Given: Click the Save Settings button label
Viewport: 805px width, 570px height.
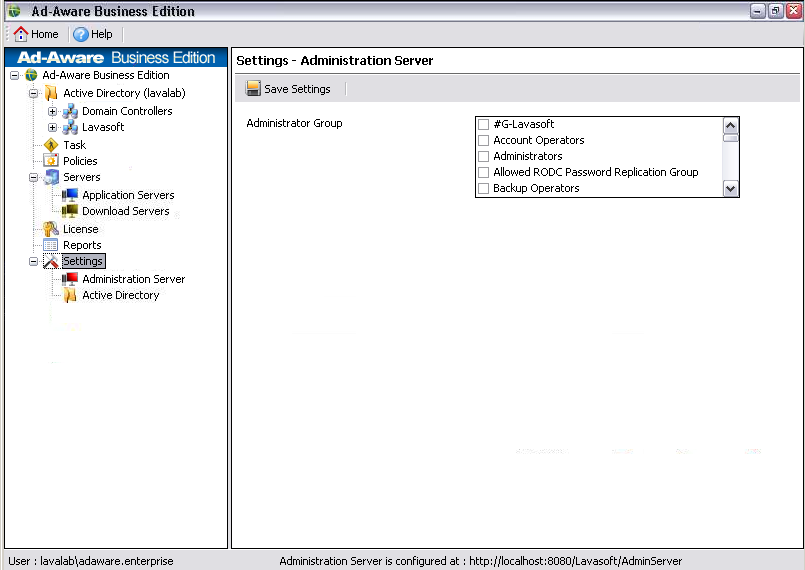Looking at the screenshot, I should (x=297, y=89).
